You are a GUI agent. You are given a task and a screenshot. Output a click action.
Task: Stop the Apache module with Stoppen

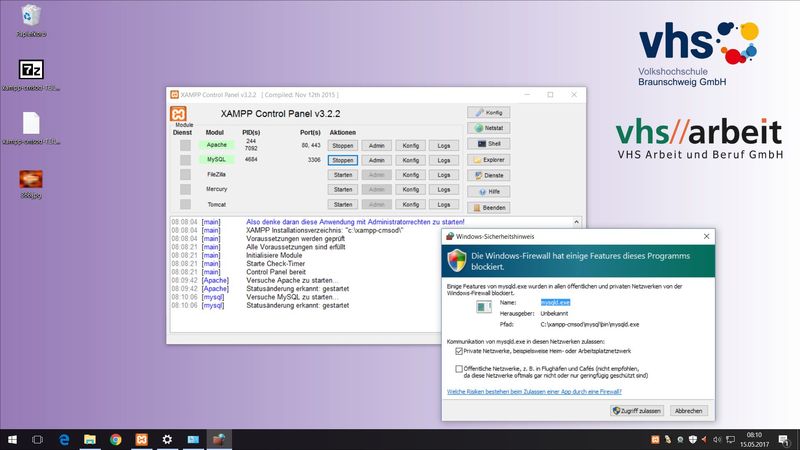click(343, 145)
